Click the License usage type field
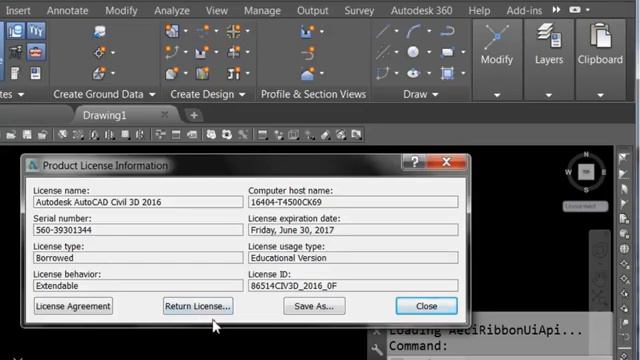 pyautogui.click(x=353, y=258)
